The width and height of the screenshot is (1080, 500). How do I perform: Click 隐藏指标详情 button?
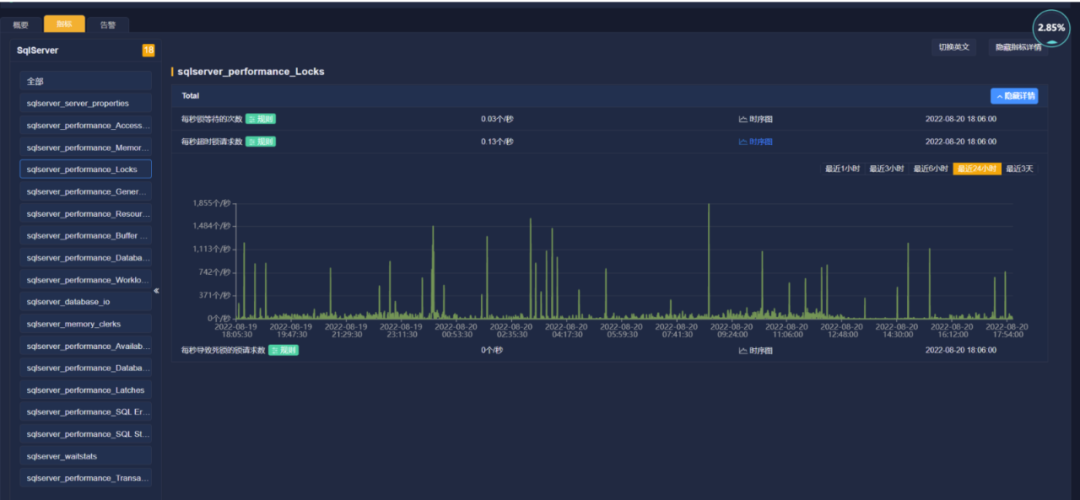pyautogui.click(x=1018, y=47)
